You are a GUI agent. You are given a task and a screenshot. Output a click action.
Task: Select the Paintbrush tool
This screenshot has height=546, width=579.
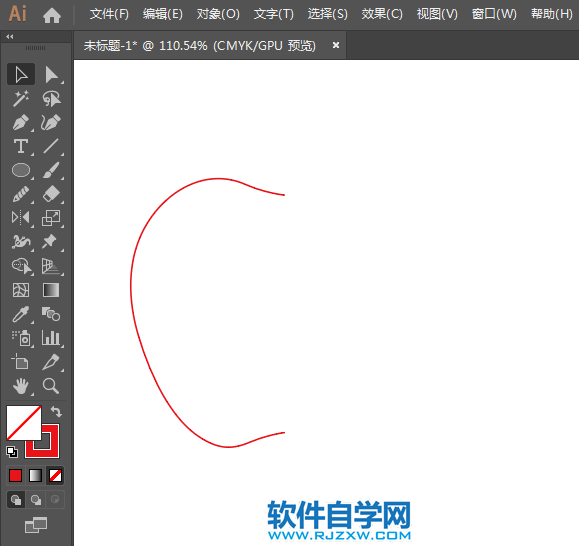[x=51, y=170]
